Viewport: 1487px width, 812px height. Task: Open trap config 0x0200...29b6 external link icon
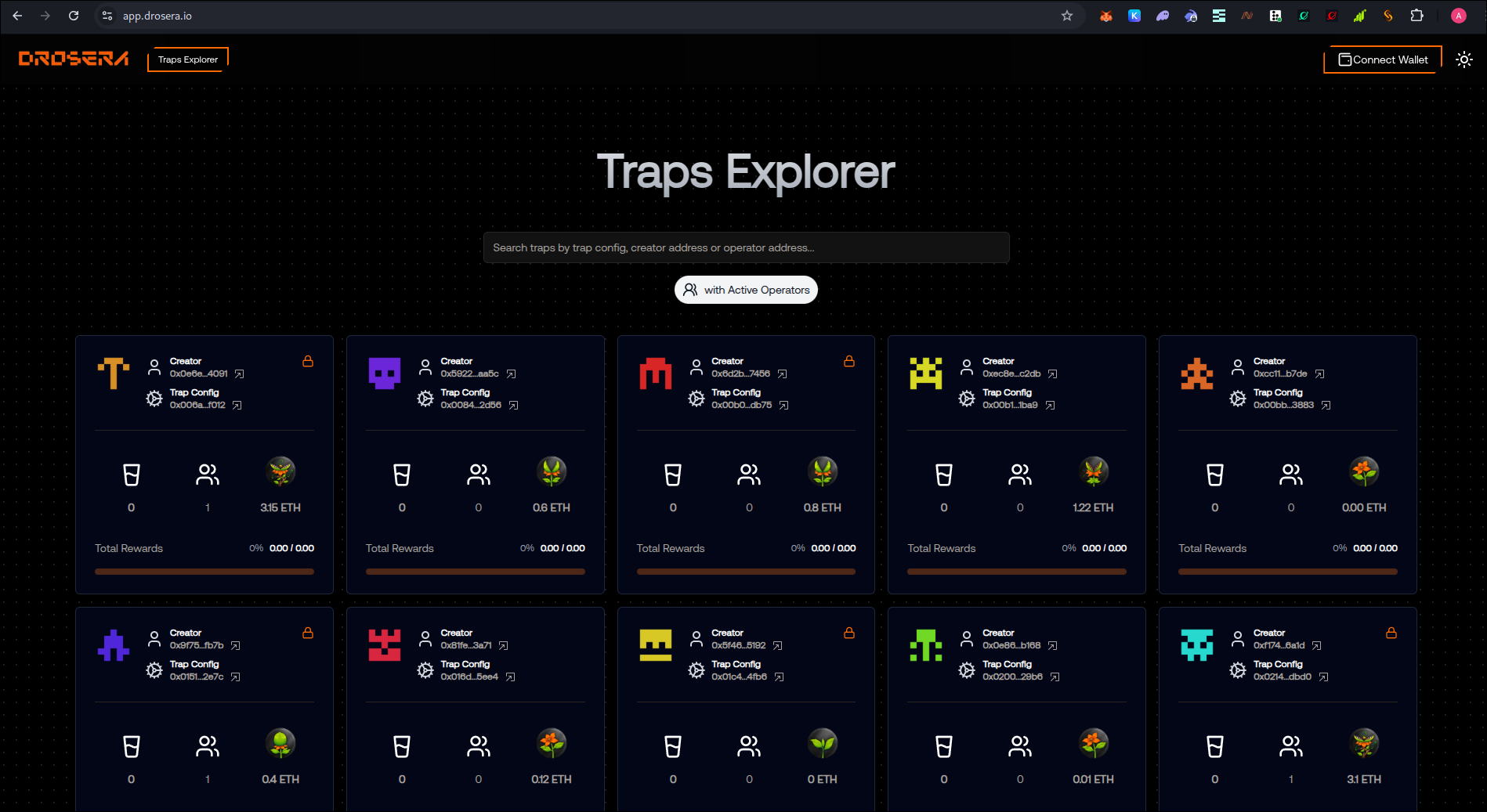pyautogui.click(x=1055, y=677)
